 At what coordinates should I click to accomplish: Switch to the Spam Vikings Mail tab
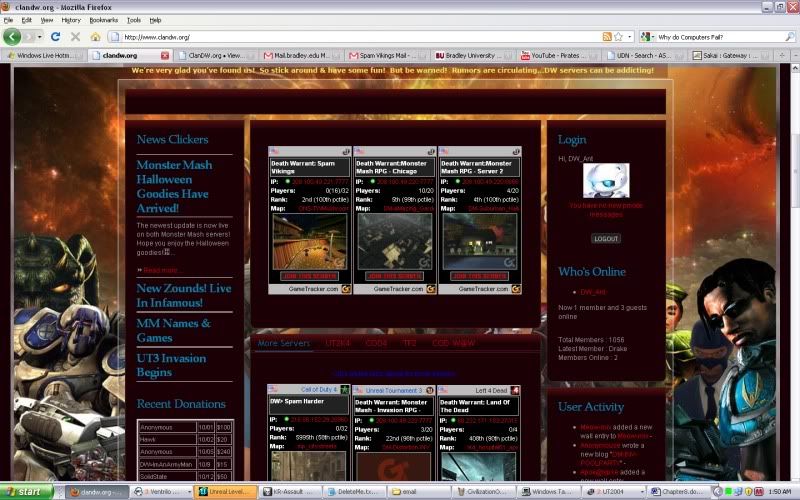(x=386, y=55)
